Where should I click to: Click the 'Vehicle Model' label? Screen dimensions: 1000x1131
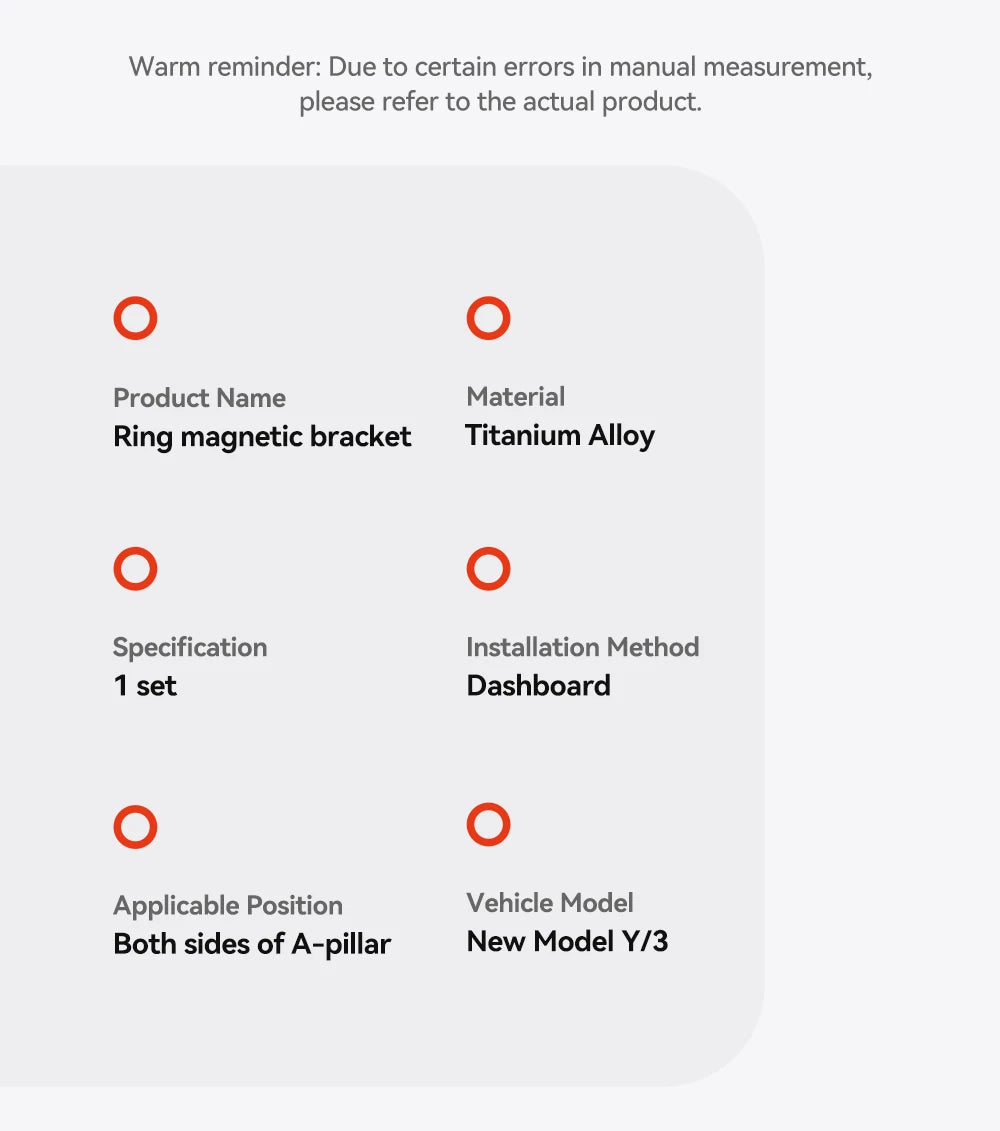click(x=550, y=903)
